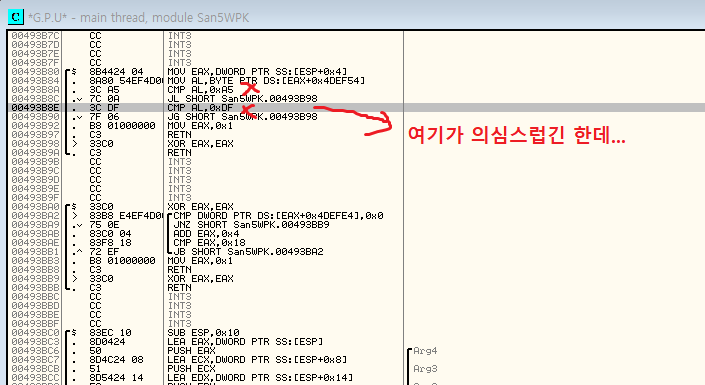705x385 pixels.
Task: Select the JB SHORT San5WPK.00493BA2 instruction
Action: point(248,251)
